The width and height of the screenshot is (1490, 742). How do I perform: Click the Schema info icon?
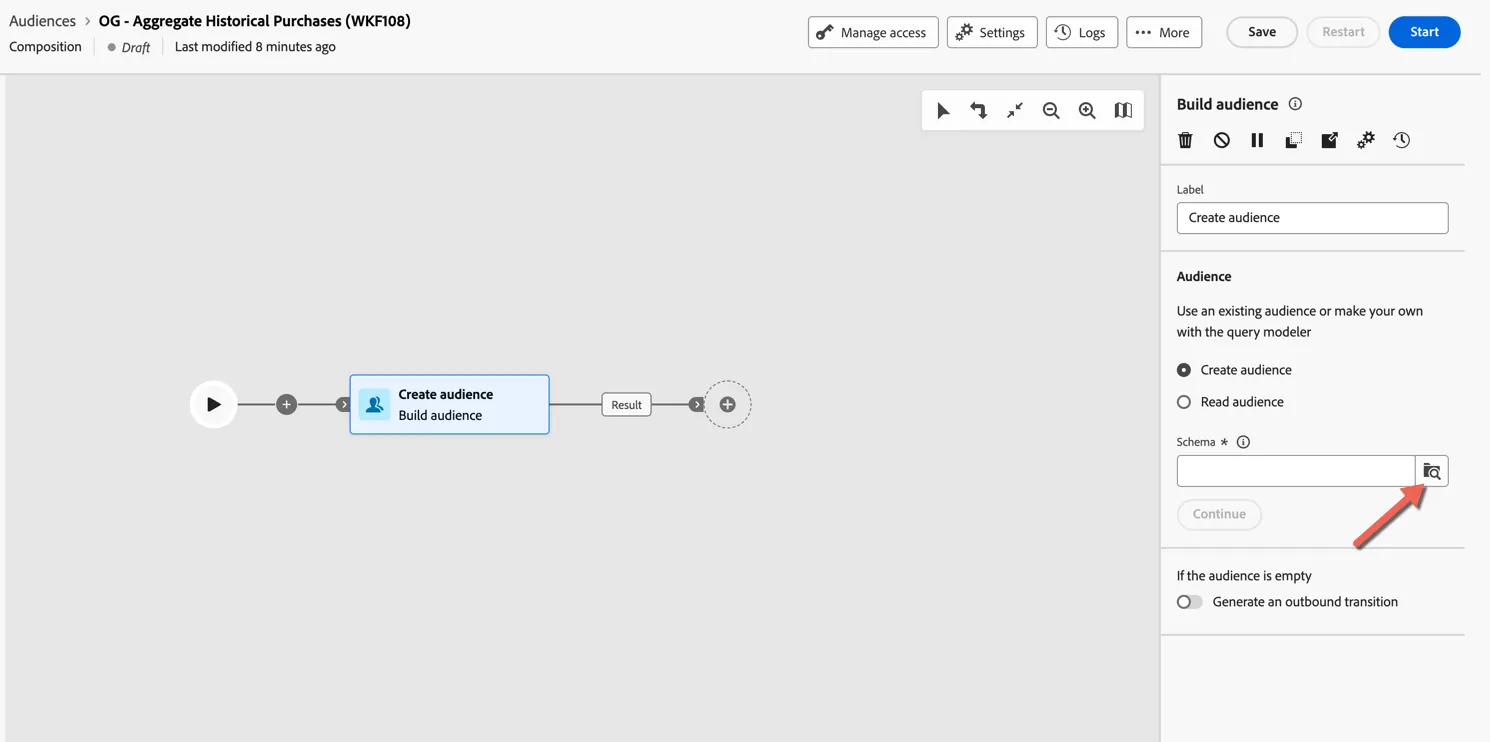pyautogui.click(x=1243, y=442)
